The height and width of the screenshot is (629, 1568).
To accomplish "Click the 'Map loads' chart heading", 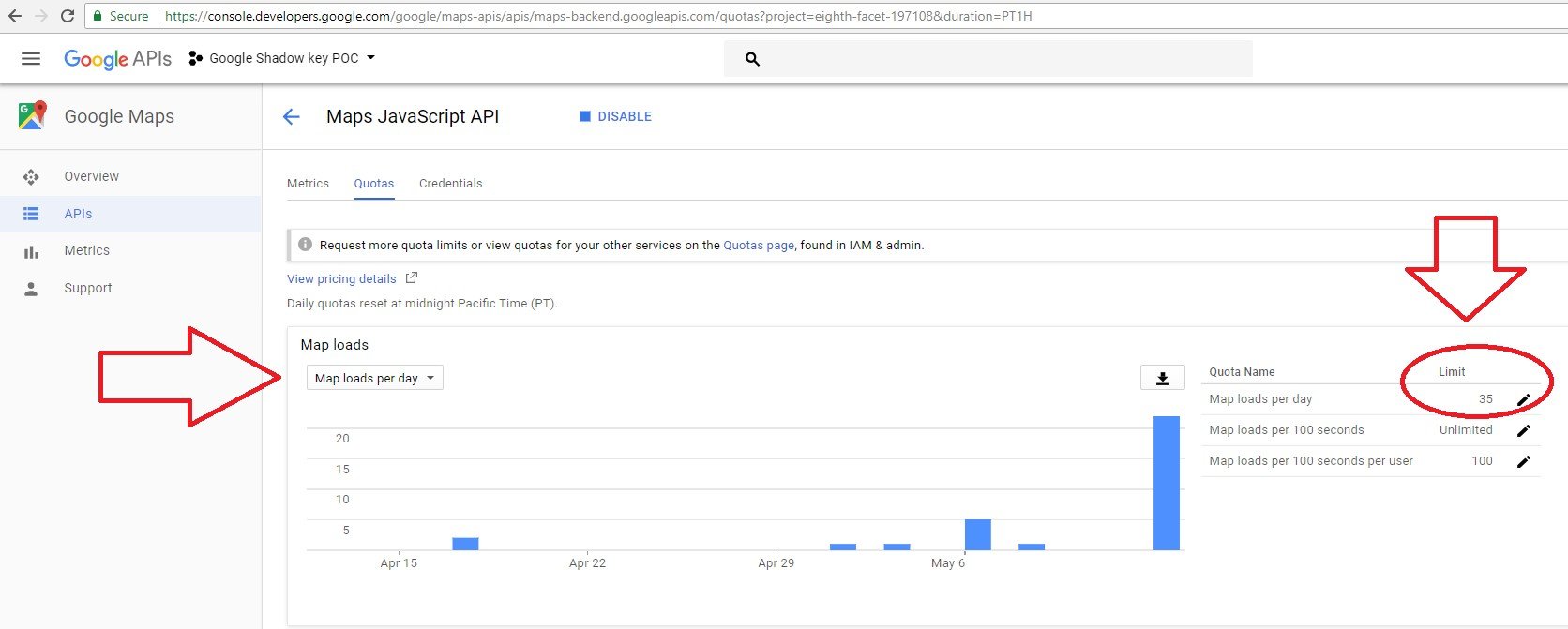I will [335, 345].
